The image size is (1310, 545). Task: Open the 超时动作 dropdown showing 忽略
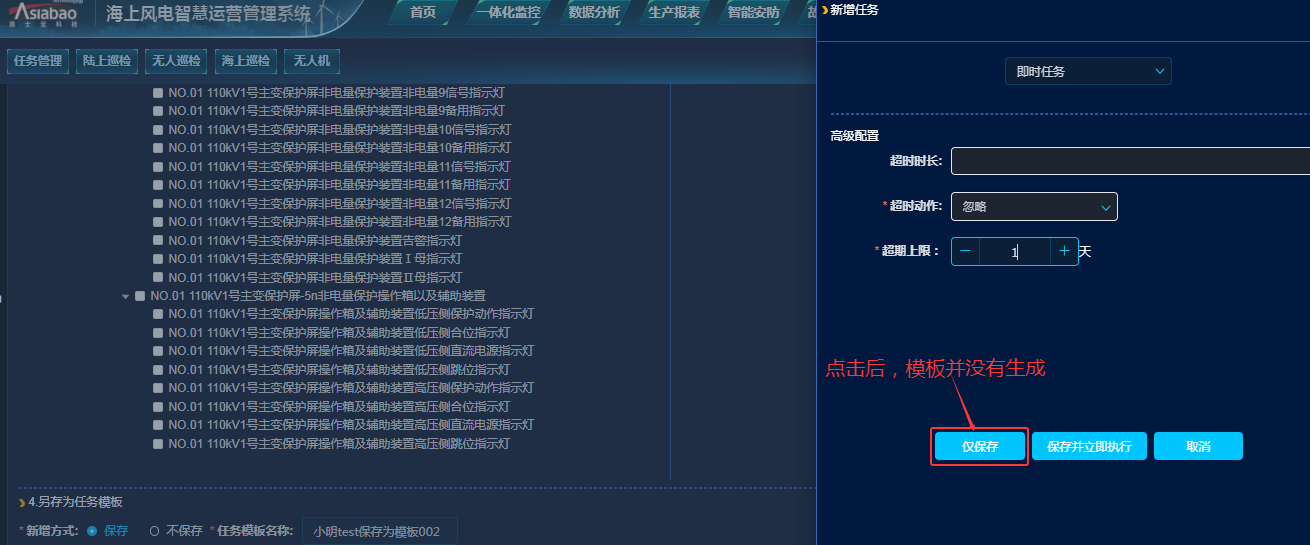[x=1034, y=207]
